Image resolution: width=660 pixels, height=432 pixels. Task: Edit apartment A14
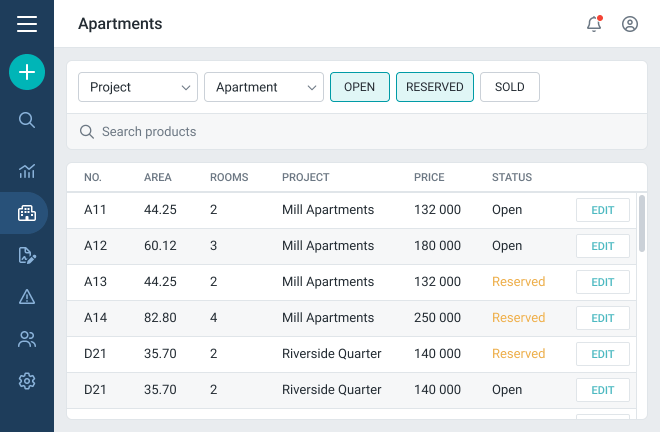(603, 318)
